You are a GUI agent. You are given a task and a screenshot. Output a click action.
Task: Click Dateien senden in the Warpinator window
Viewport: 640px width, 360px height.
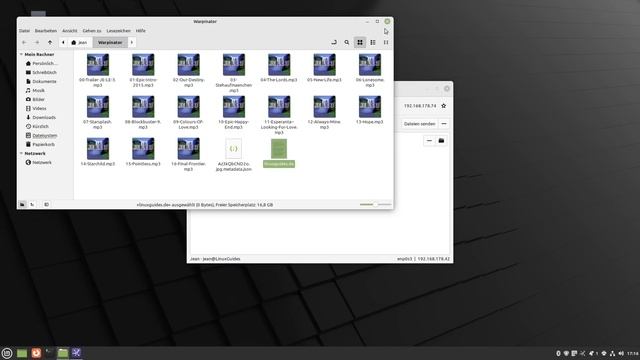pos(420,124)
